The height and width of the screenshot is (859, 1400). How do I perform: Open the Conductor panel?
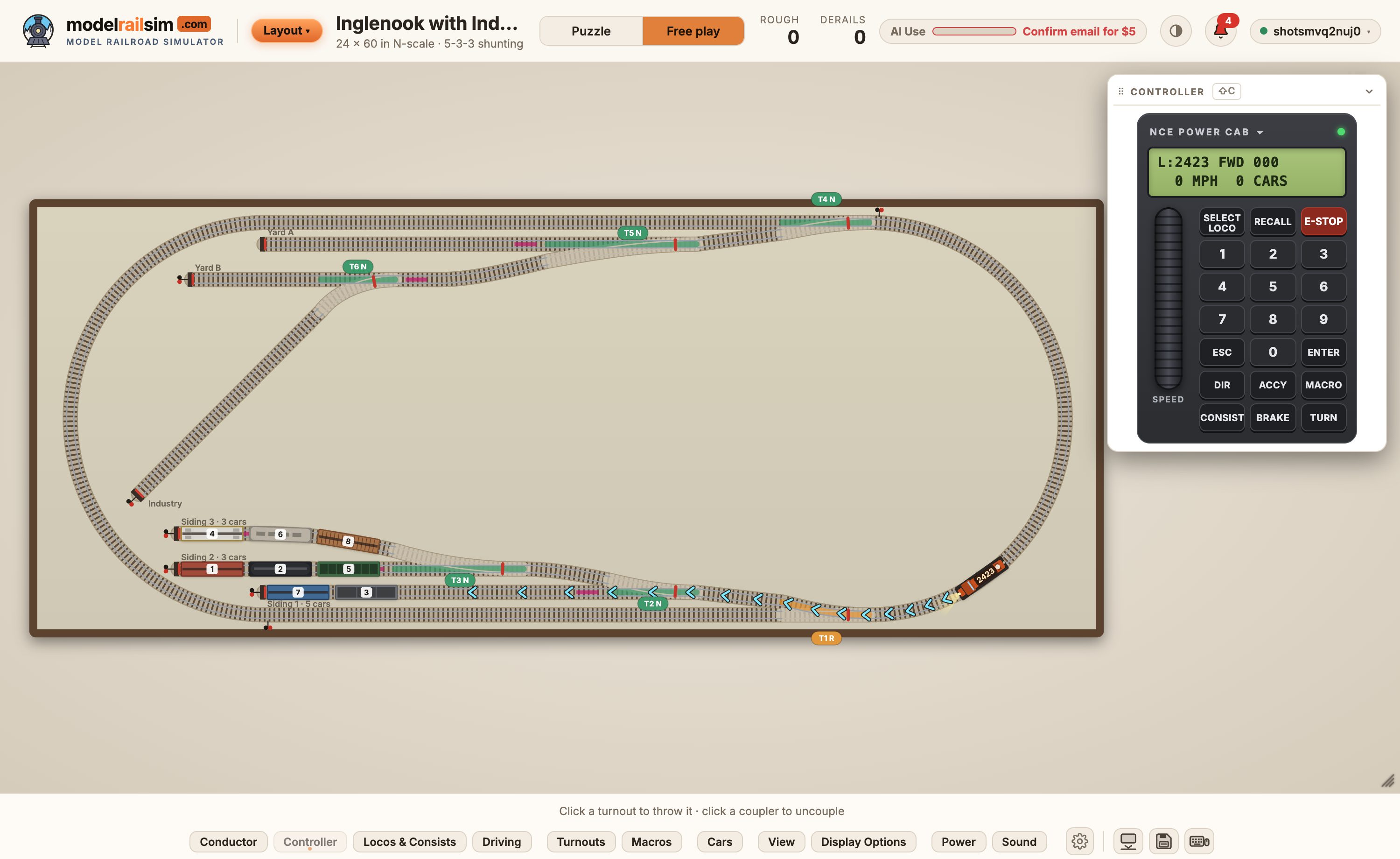point(228,841)
